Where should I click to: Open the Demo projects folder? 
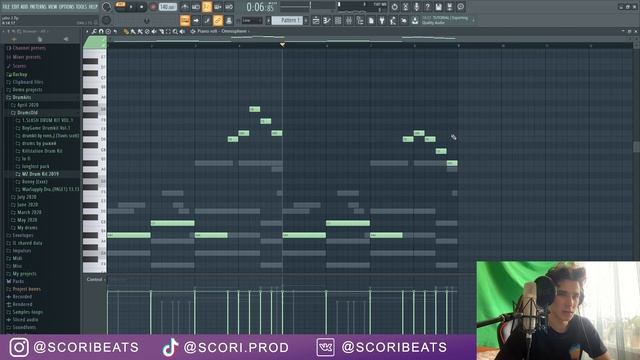pos(27,90)
